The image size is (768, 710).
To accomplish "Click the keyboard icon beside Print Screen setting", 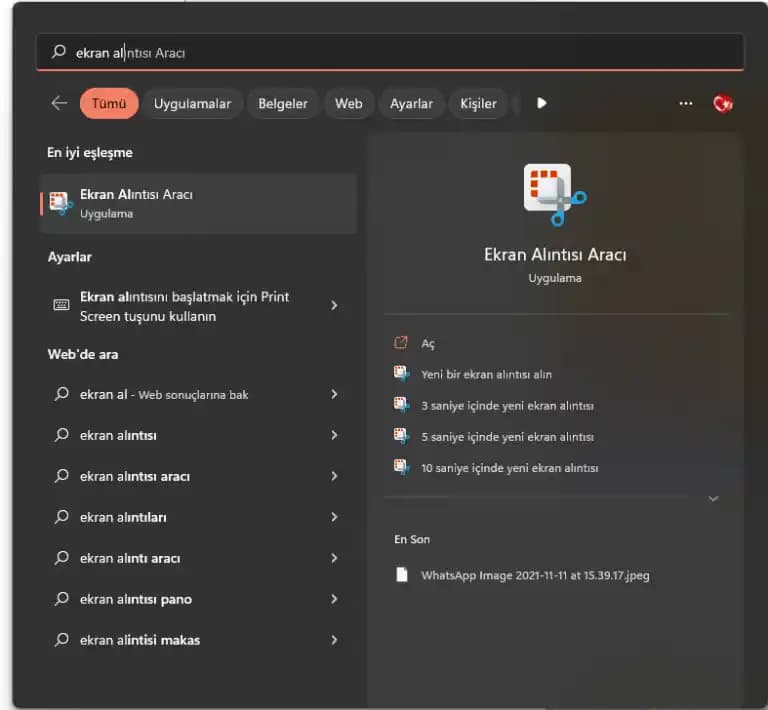I will coord(61,305).
